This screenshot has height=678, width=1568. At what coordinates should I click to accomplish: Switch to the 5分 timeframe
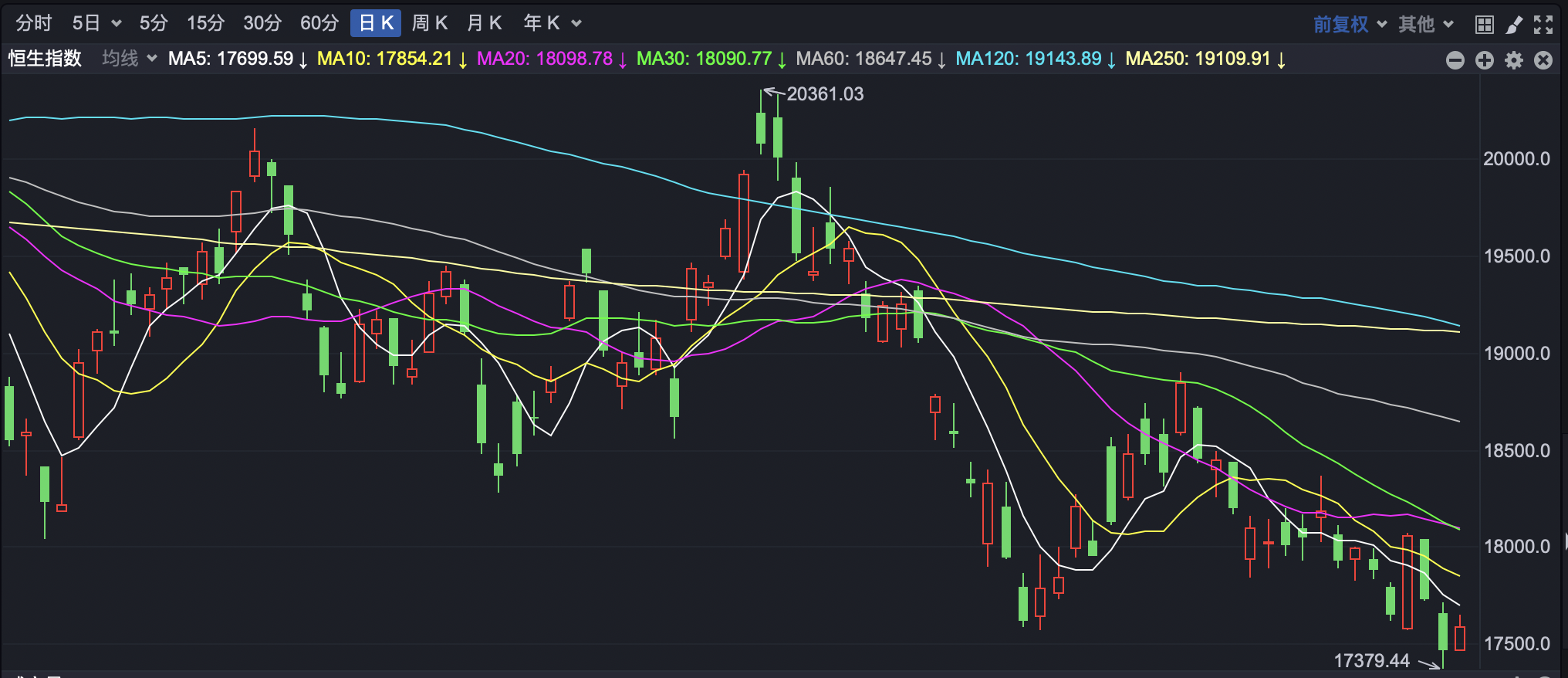click(x=153, y=23)
